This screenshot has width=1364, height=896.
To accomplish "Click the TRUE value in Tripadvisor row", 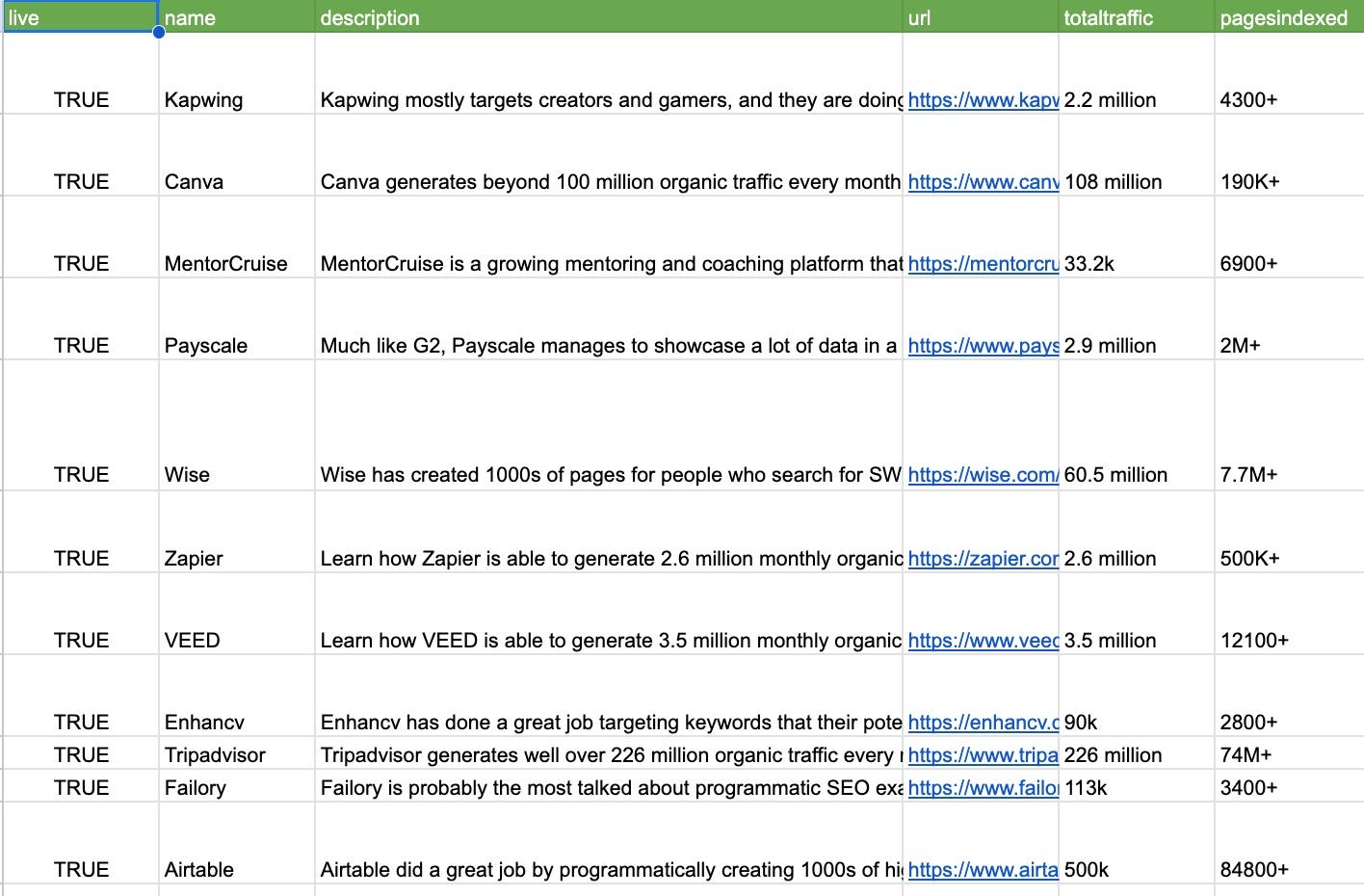I will [x=81, y=754].
